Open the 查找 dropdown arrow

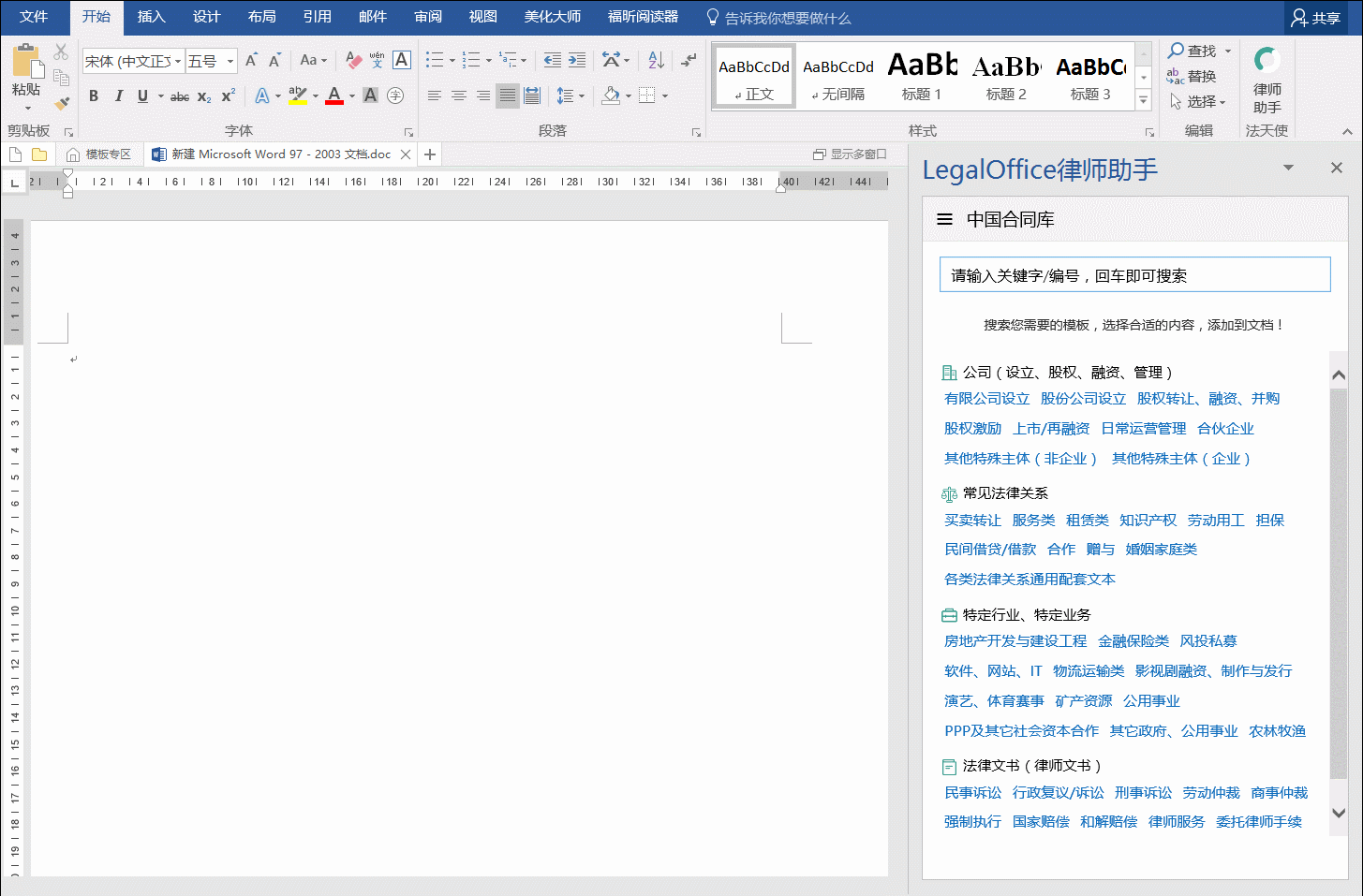[1228, 51]
